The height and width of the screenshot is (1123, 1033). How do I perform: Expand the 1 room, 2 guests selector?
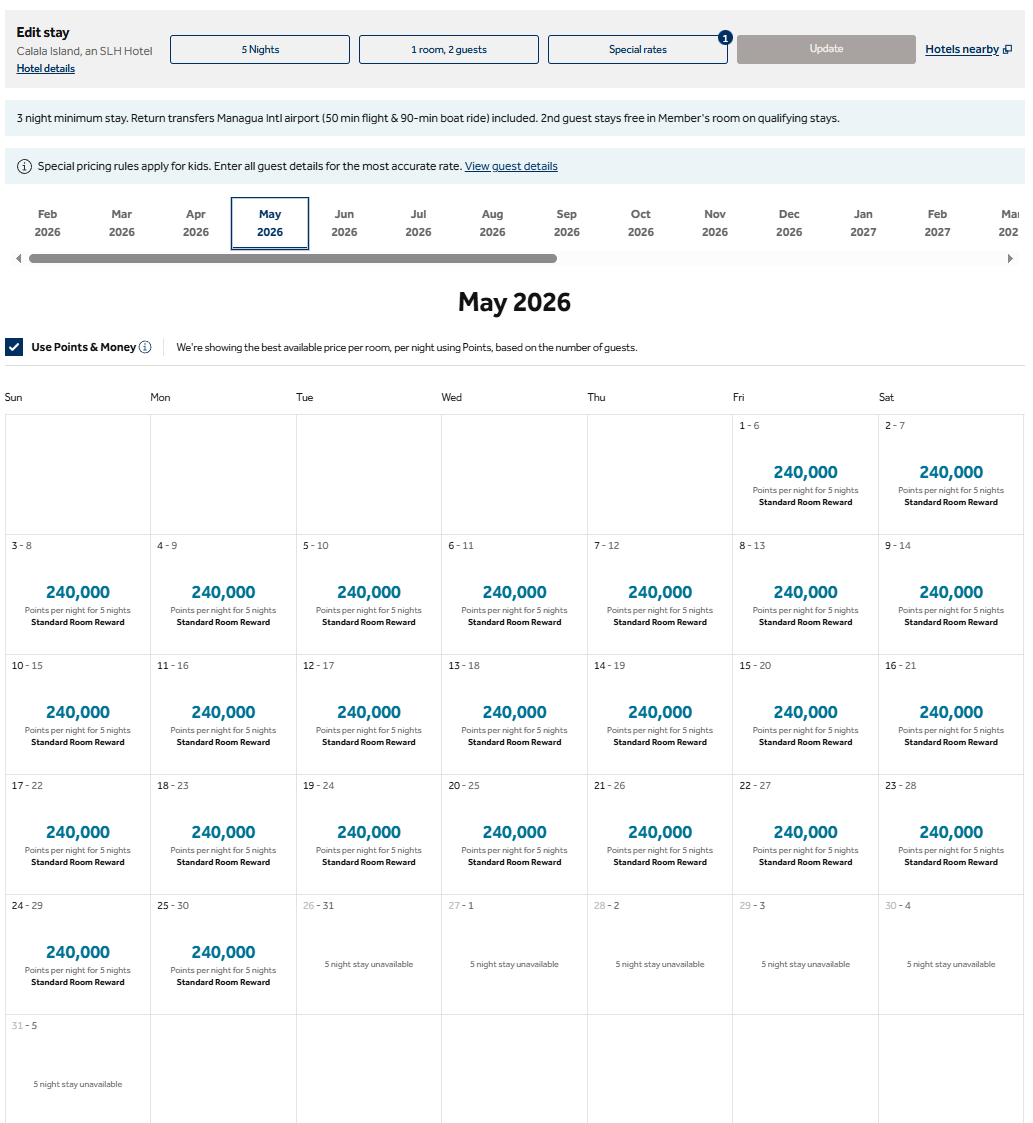pyautogui.click(x=449, y=50)
